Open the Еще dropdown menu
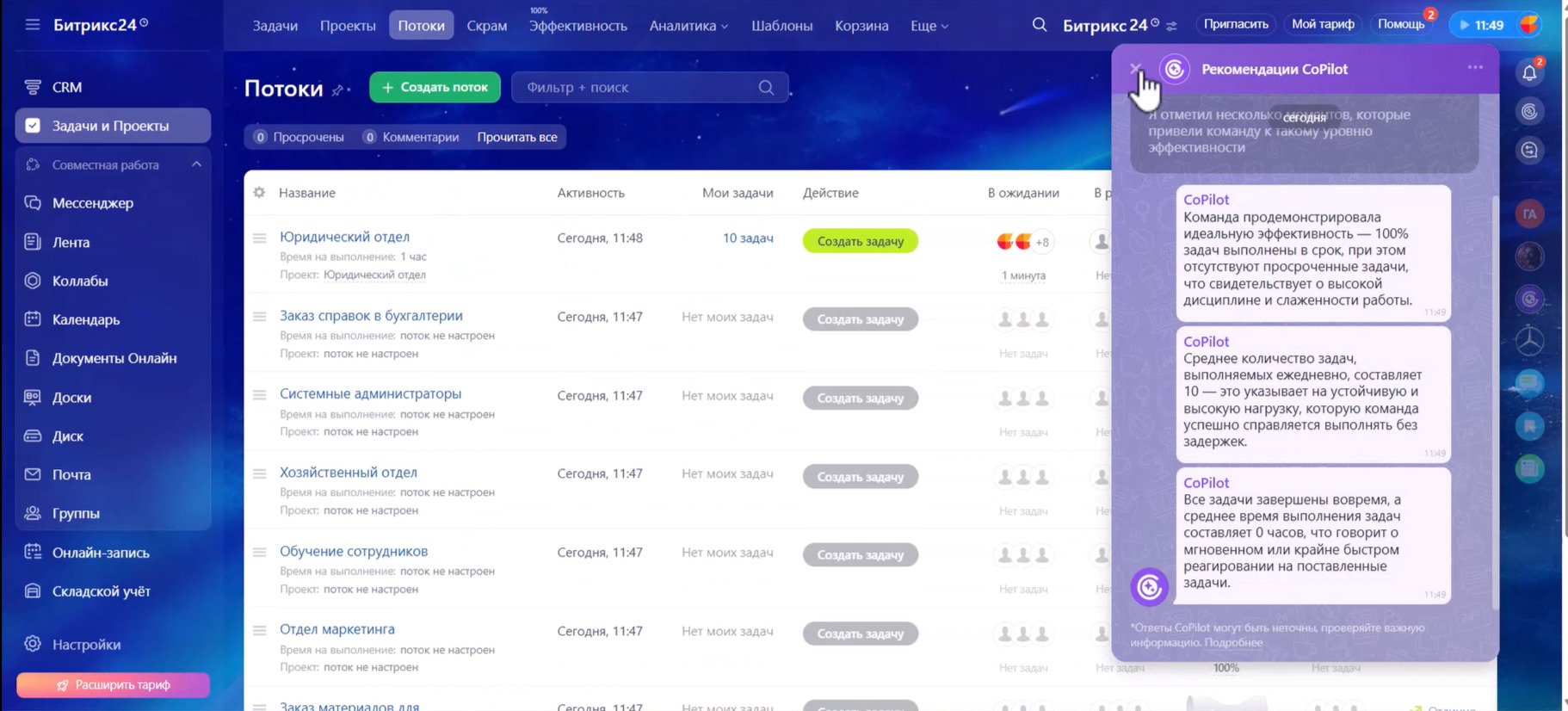 [x=929, y=26]
